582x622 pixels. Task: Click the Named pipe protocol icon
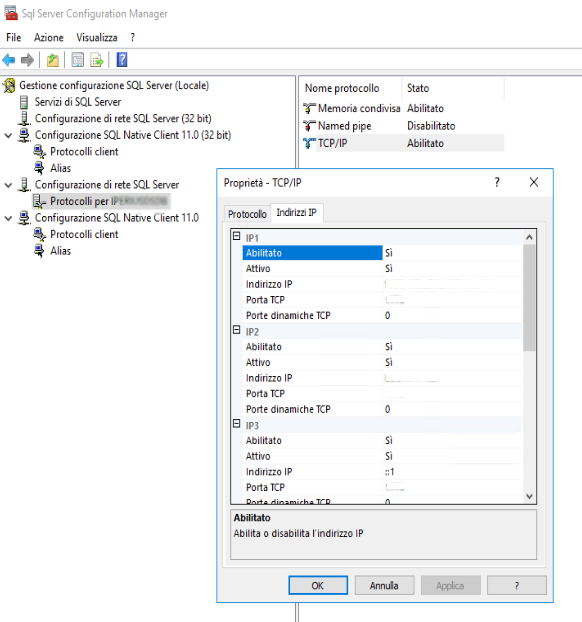309,126
